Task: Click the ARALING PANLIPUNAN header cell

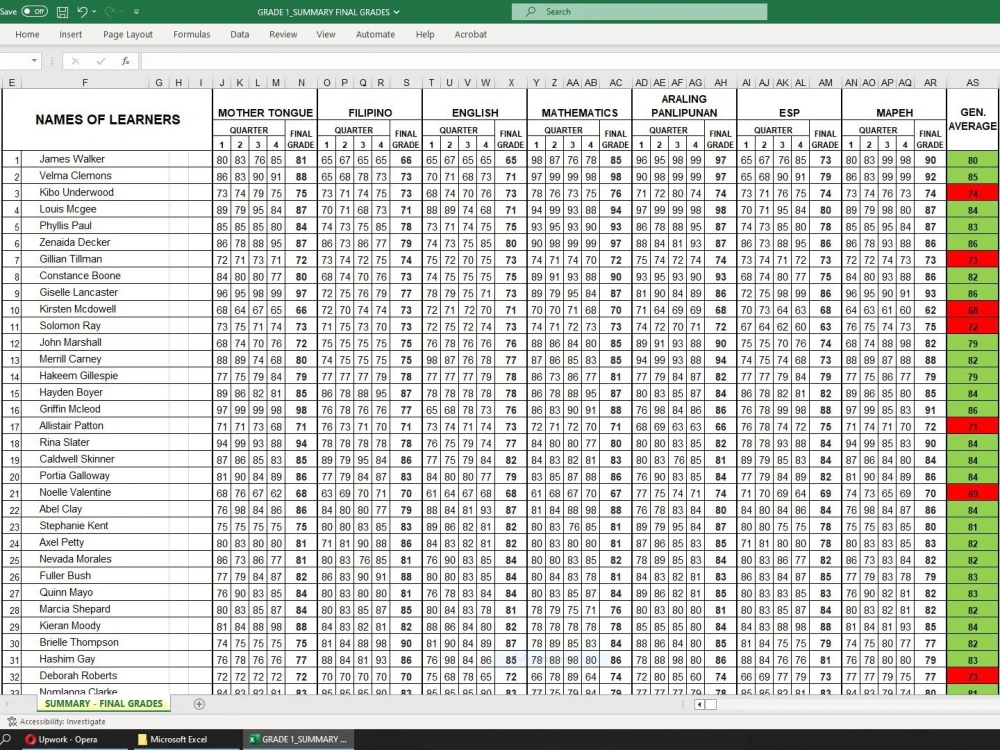Action: [684, 106]
